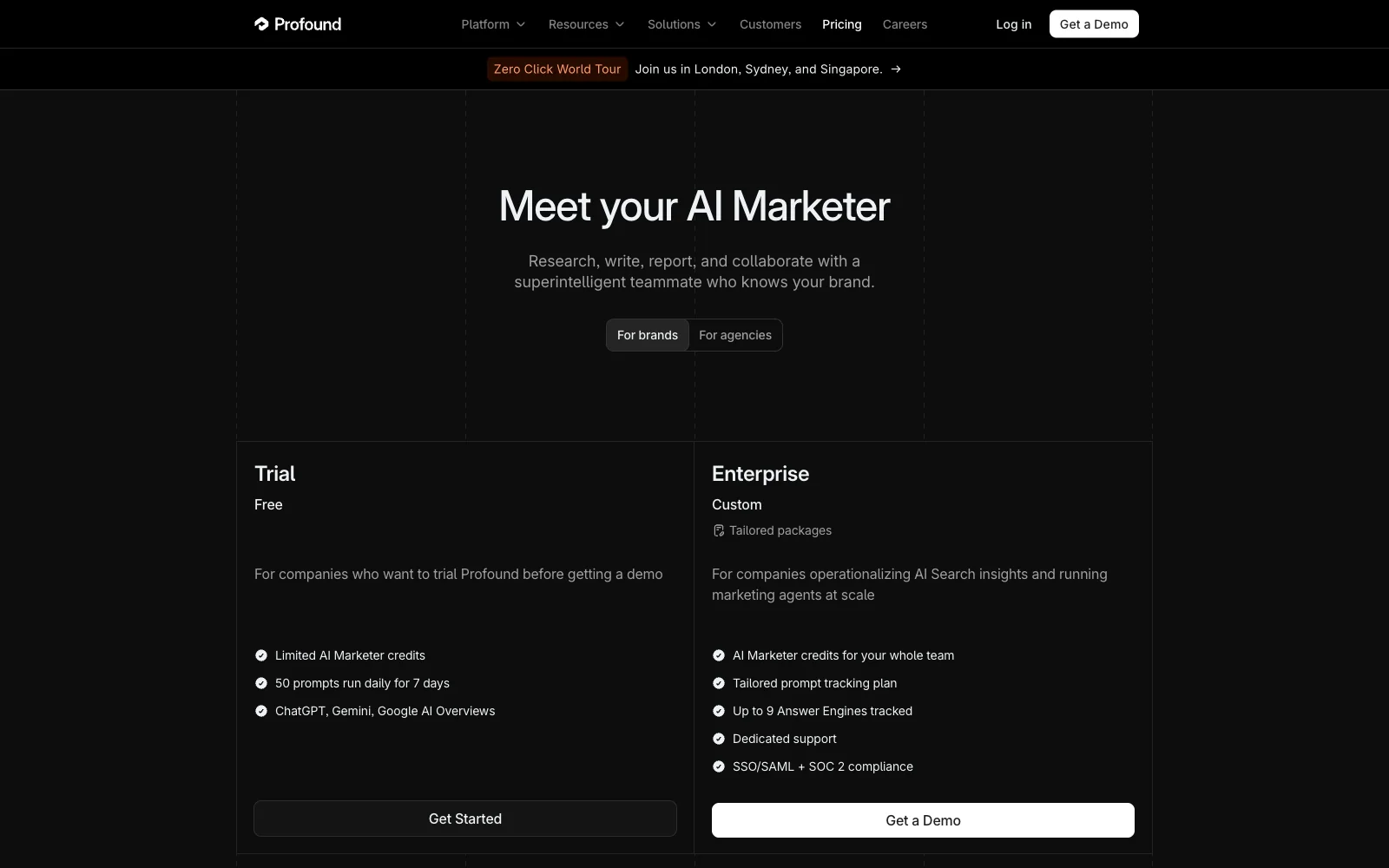Open the Resources navigation menu

586,24
